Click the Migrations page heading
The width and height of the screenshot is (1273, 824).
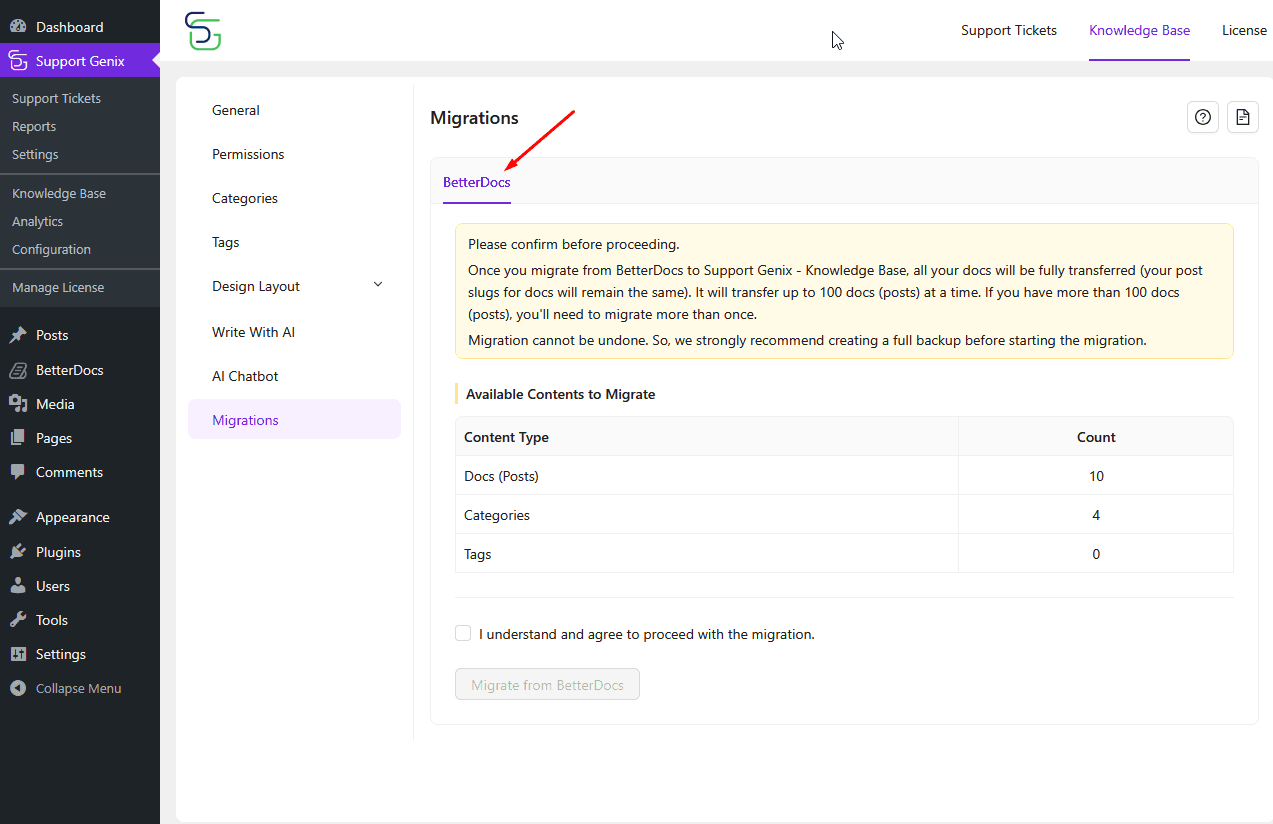(x=474, y=118)
